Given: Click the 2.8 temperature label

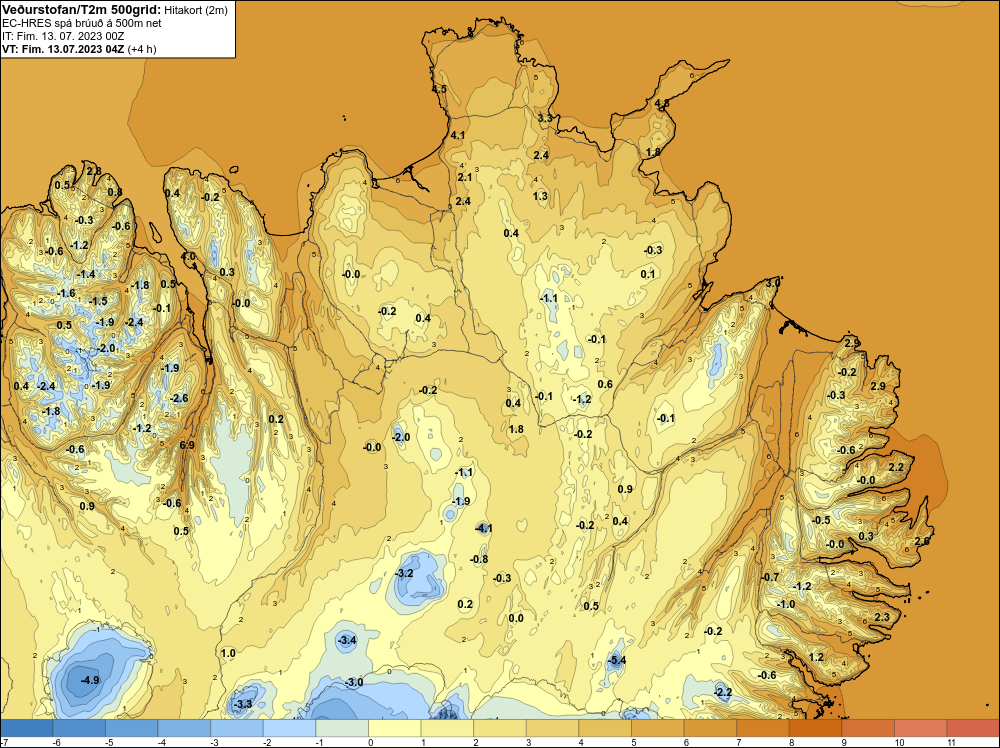Looking at the screenshot, I should (x=94, y=170).
